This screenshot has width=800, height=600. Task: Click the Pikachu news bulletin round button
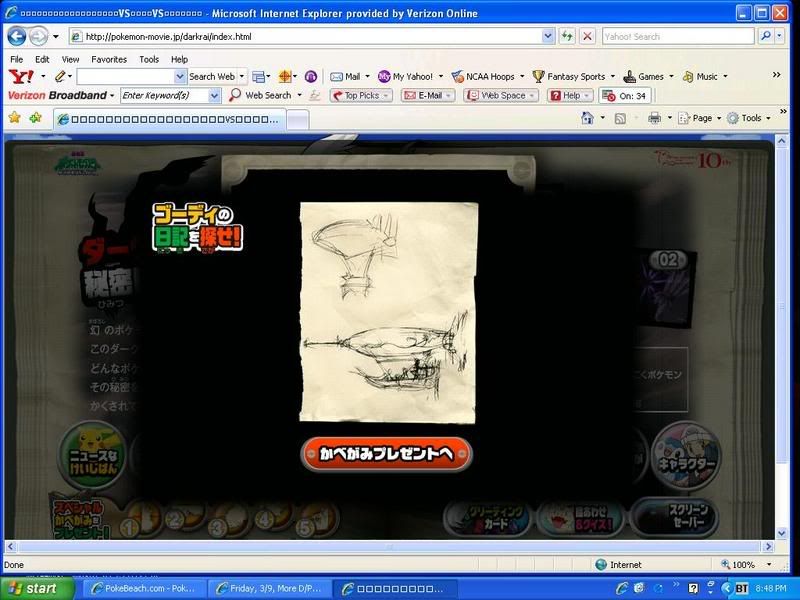click(93, 455)
